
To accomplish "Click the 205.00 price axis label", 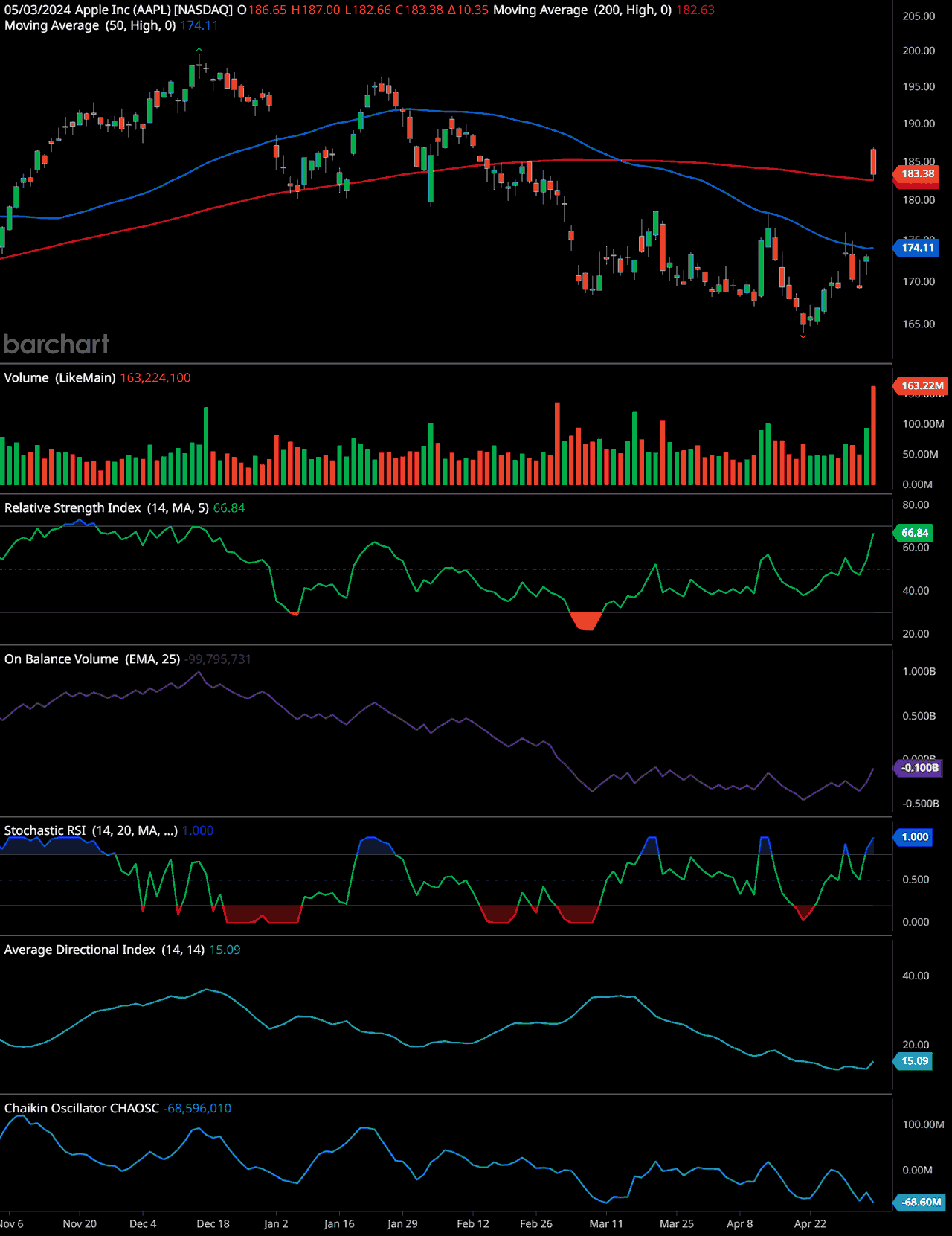I will click(919, 16).
